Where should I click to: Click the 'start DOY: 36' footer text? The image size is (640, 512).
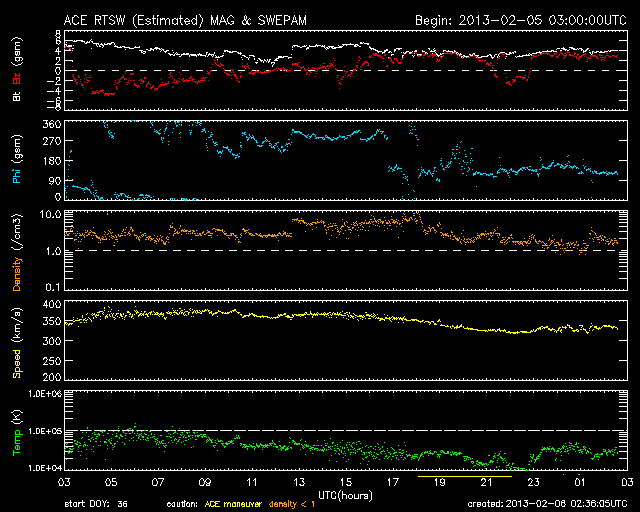pyautogui.click(x=96, y=504)
